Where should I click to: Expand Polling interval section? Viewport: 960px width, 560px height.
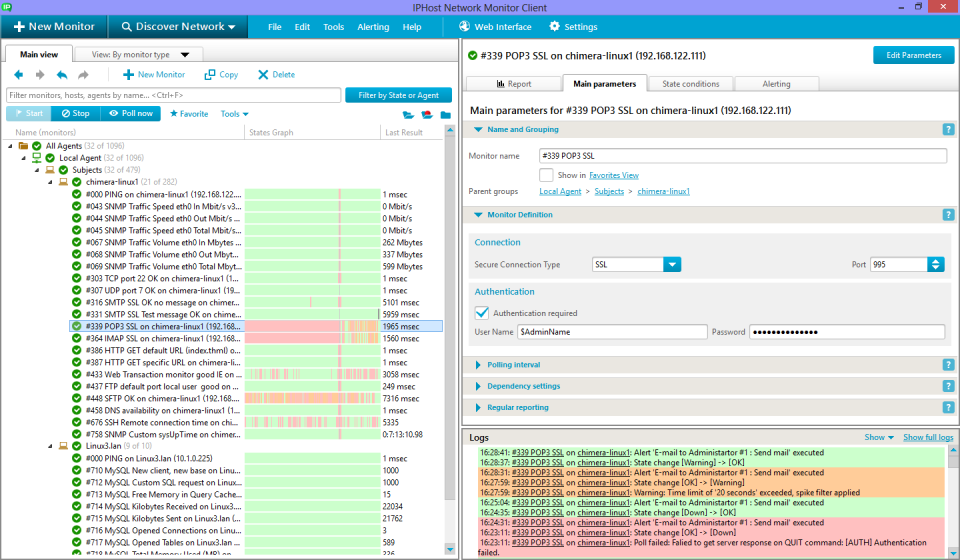coord(478,365)
